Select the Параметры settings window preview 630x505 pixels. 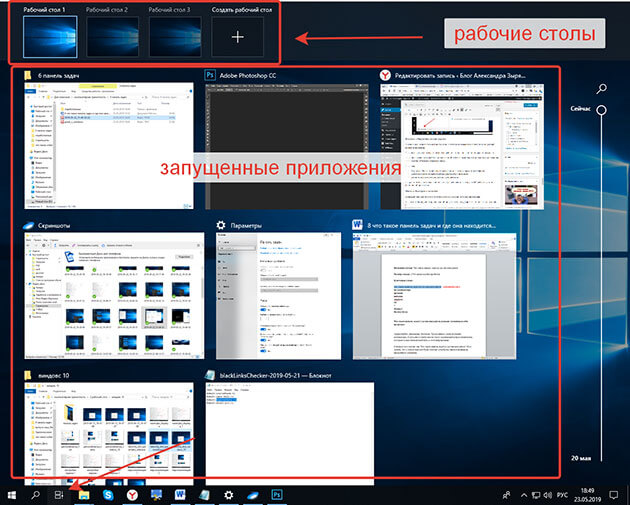(278, 296)
